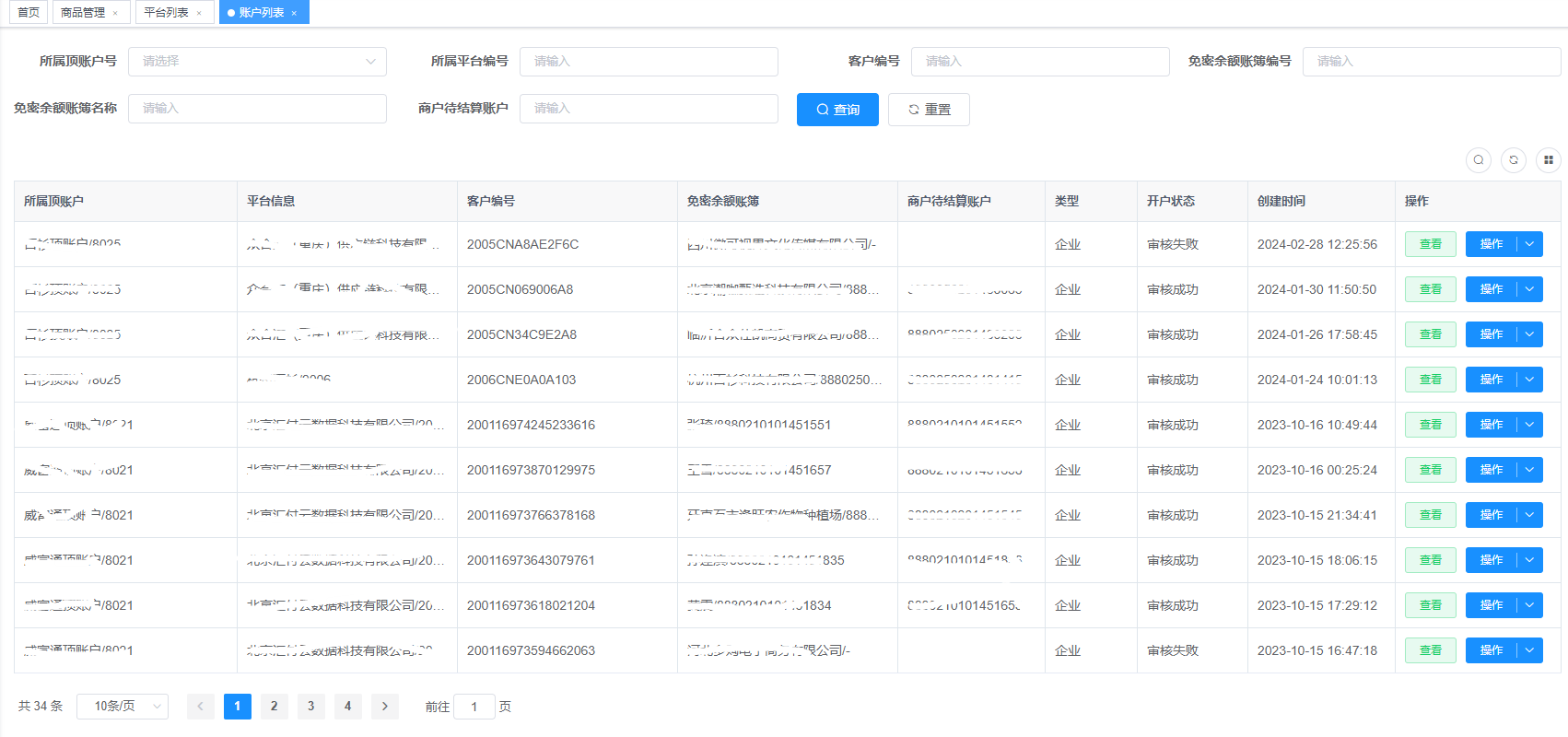Screen dimensions: 1568x737
Task: Click 企业 link in row 2005CN34C9E2A8
Action: tap(1068, 334)
